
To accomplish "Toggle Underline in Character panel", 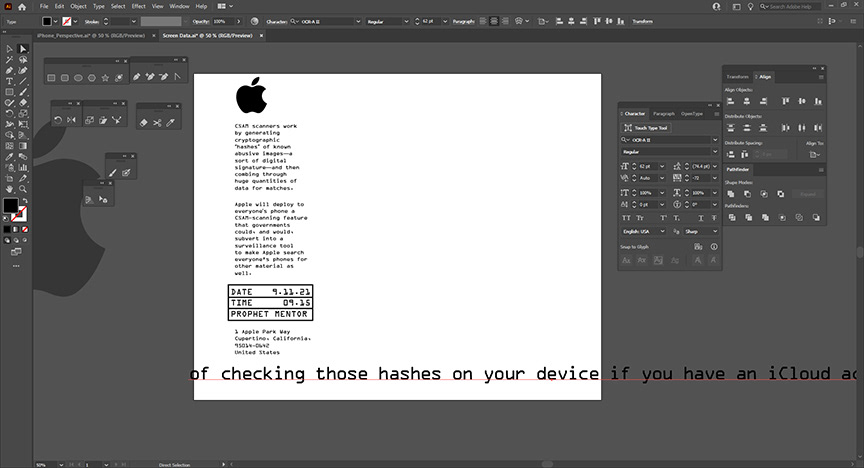I will pyautogui.click(x=700, y=218).
